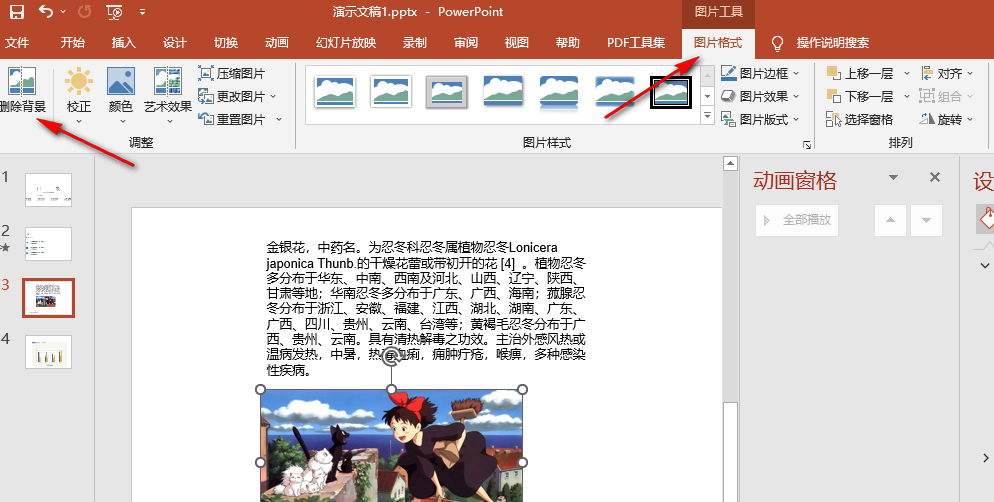The height and width of the screenshot is (502, 994).
Task: Click the 删除背景 tool
Action: tap(22, 91)
